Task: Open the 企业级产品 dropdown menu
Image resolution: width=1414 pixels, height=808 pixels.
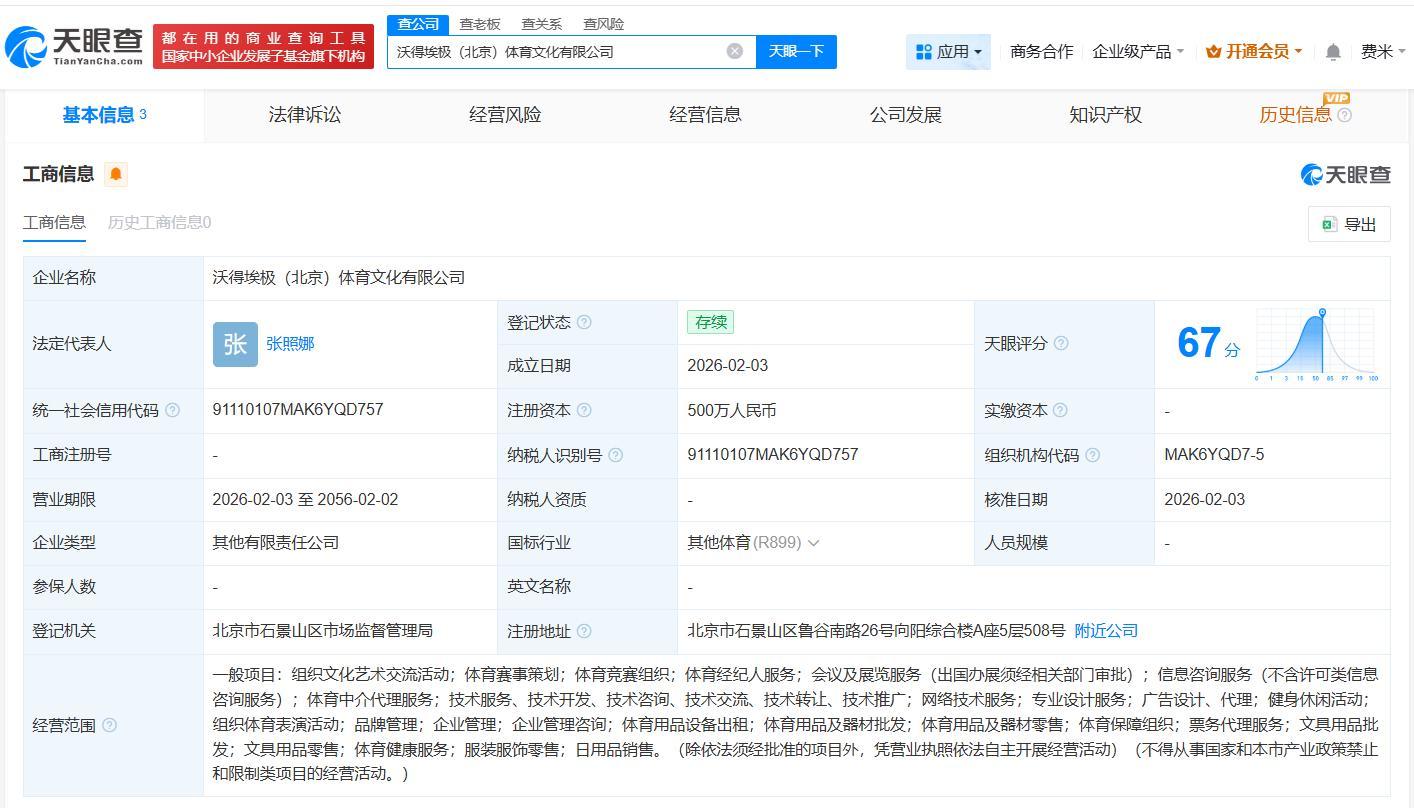Action: click(1138, 52)
